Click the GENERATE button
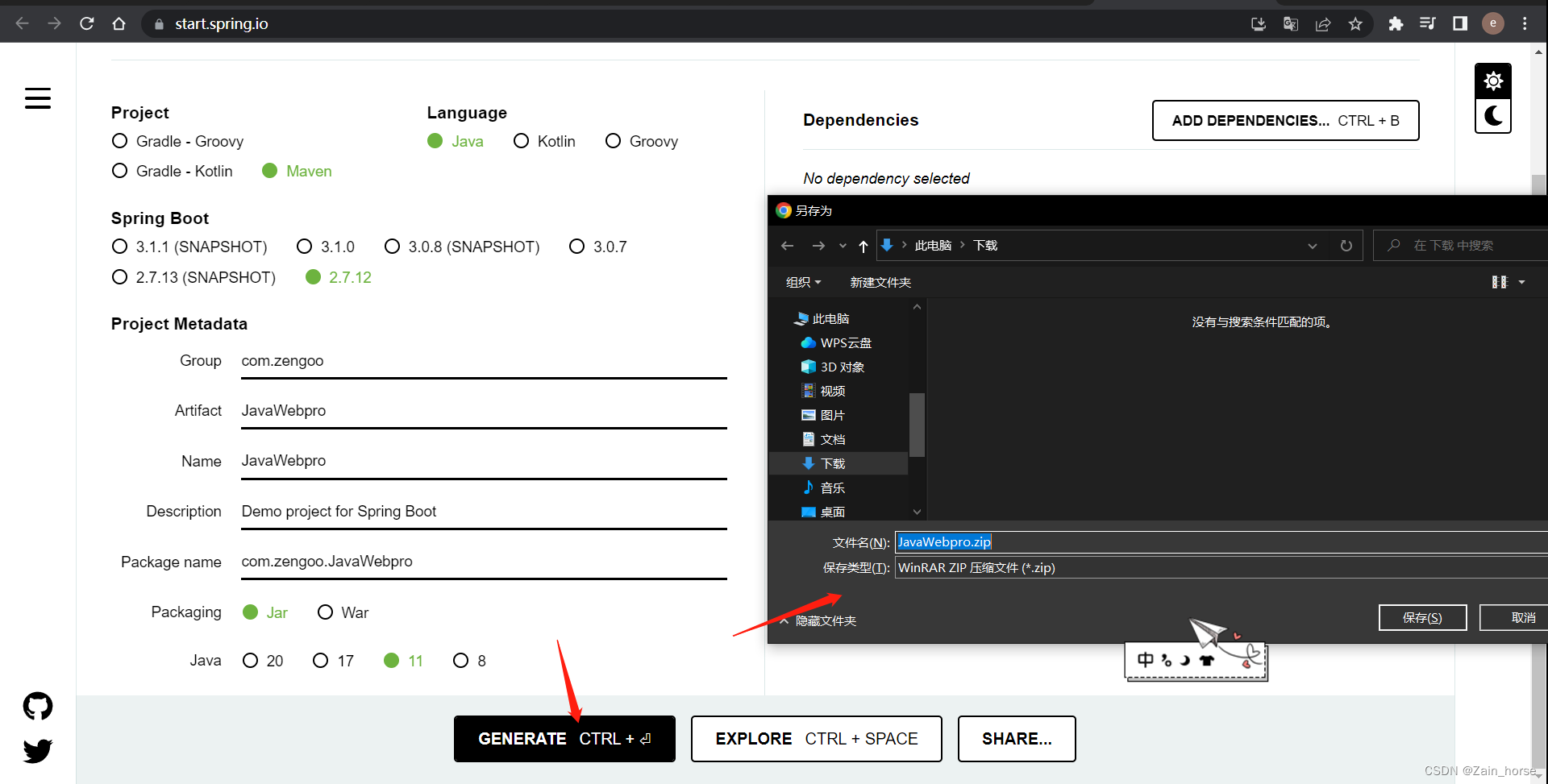 coord(564,739)
